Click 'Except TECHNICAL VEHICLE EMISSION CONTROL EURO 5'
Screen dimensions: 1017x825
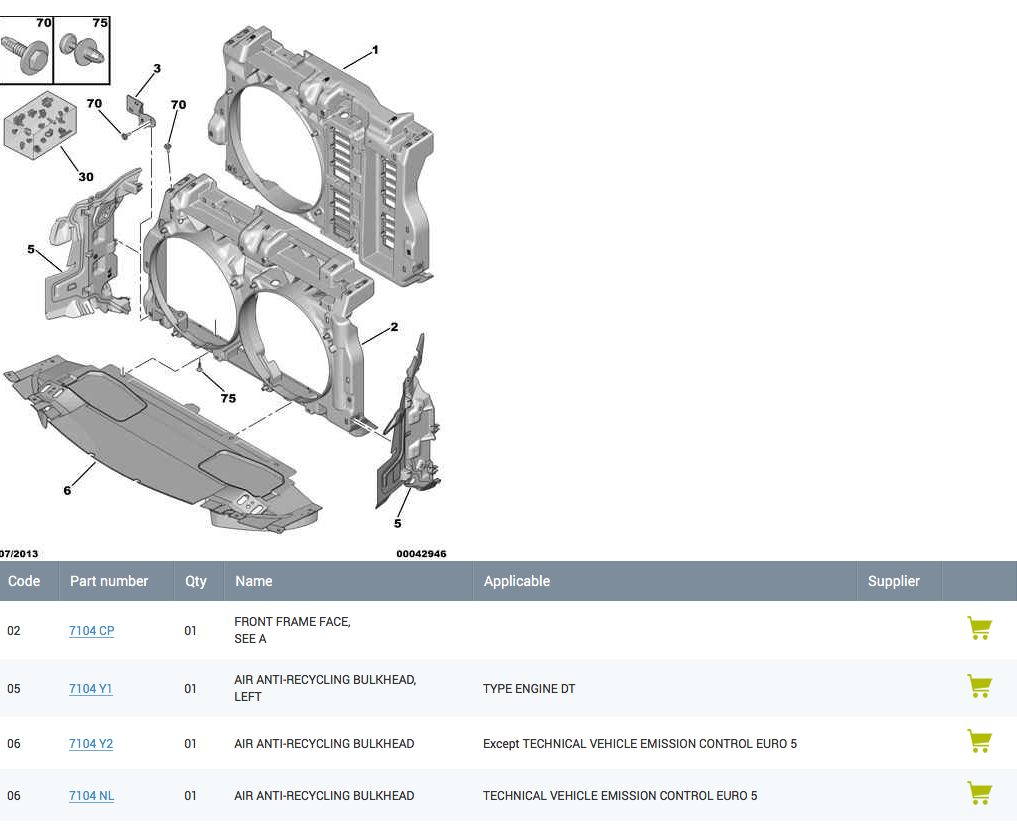[640, 744]
